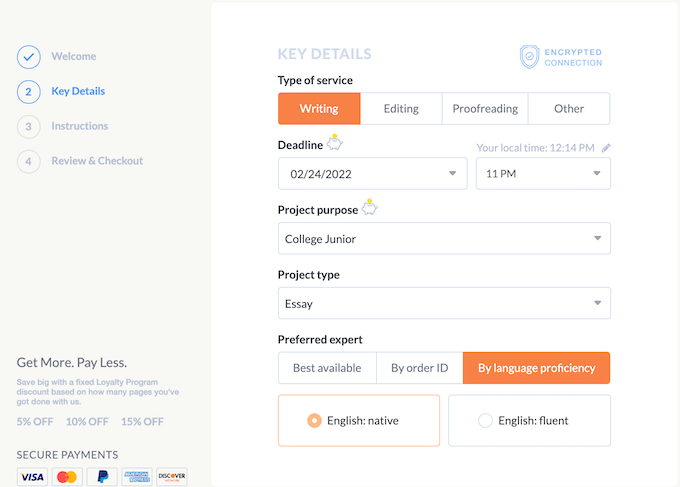Click the PayPal payment icon
Image resolution: width=680 pixels, height=487 pixels.
coord(102,477)
